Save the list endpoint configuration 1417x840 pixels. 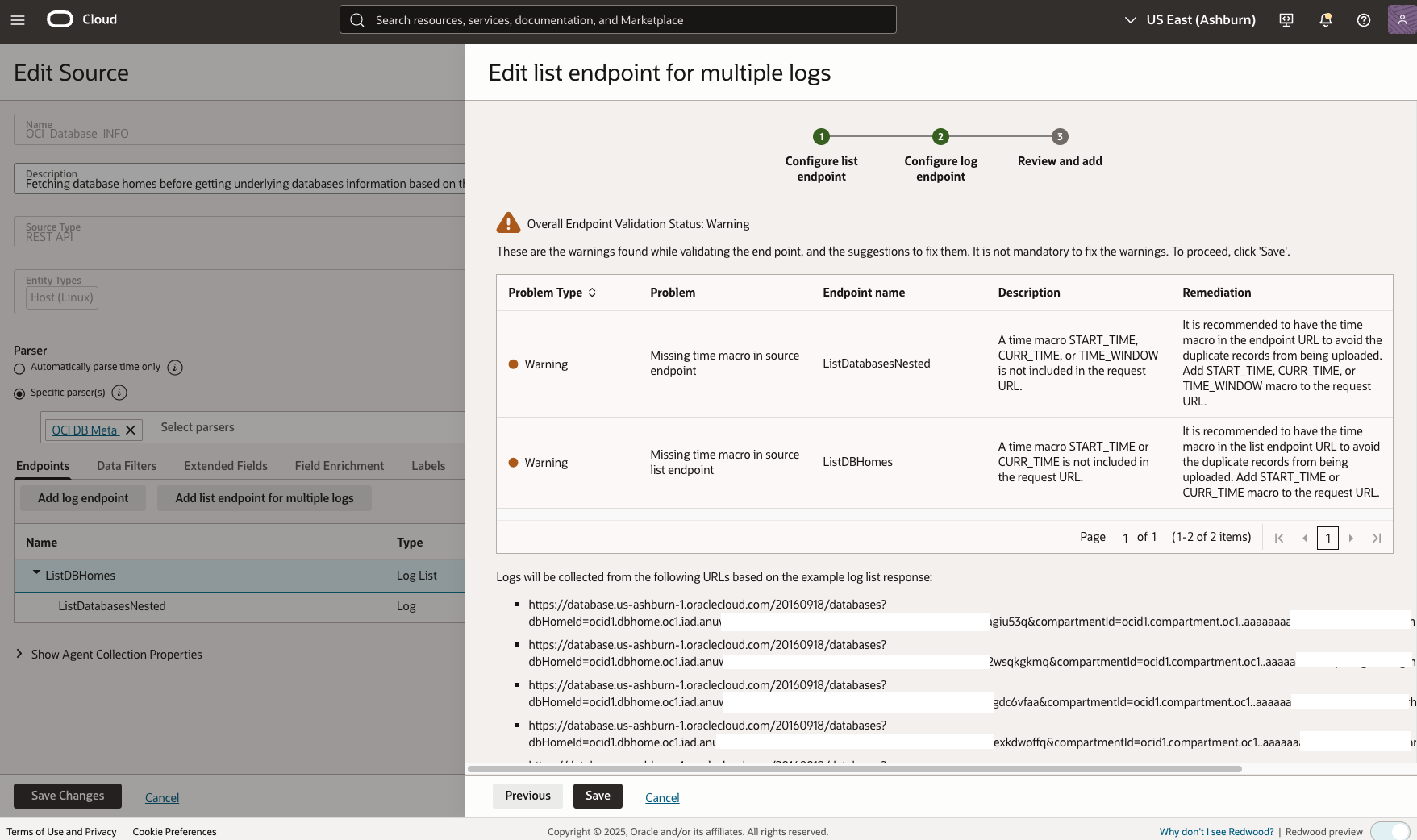click(597, 796)
